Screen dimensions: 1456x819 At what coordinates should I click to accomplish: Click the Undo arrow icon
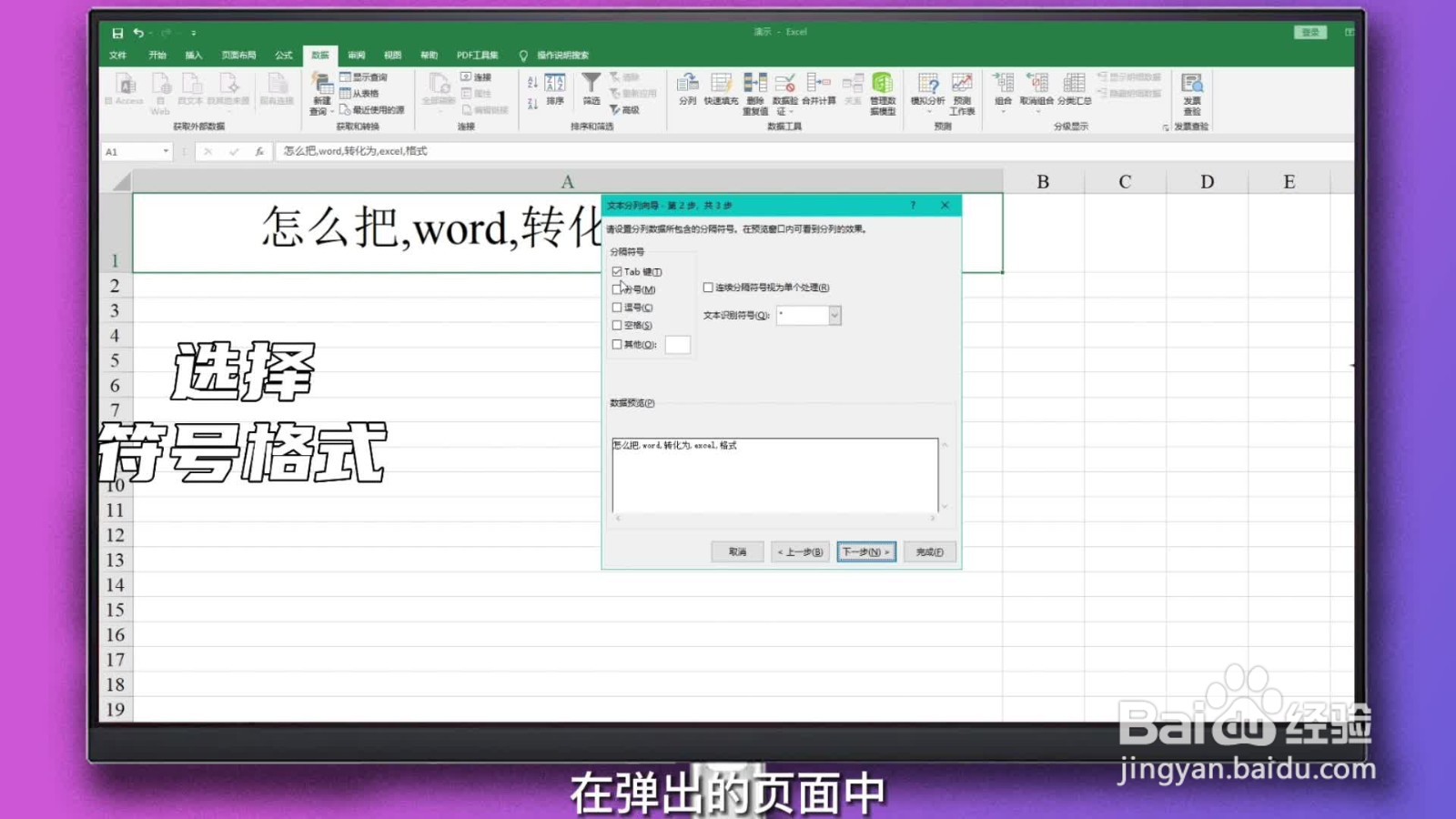[138, 33]
